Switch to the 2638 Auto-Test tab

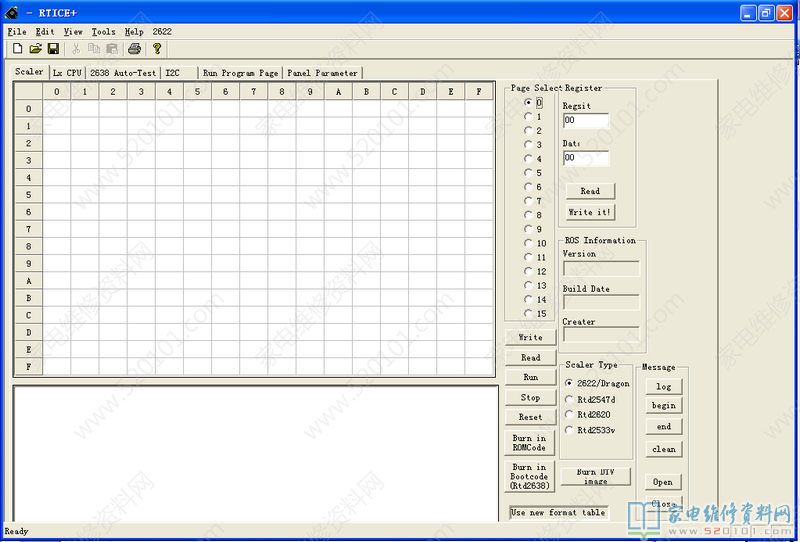pos(123,73)
